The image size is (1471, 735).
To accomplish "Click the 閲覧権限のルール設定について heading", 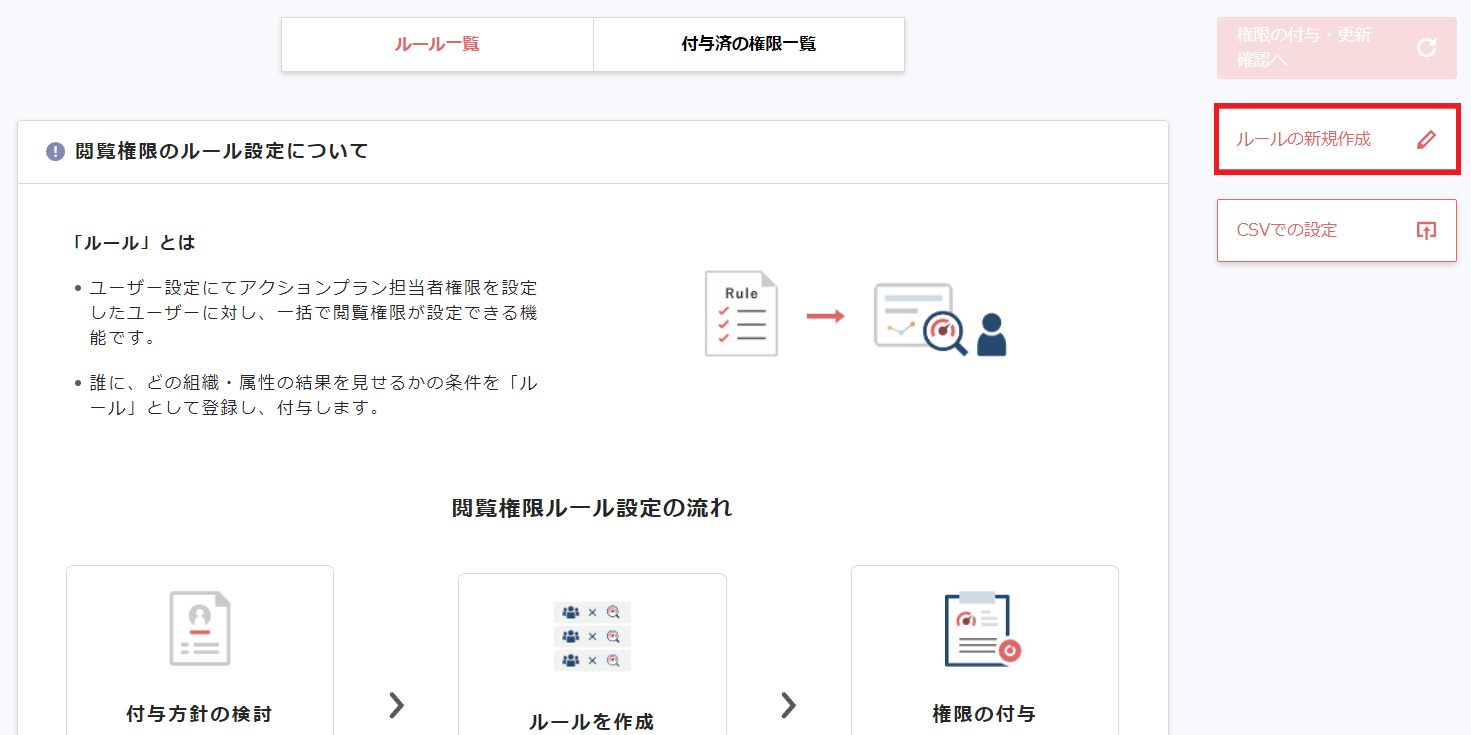I will [x=222, y=152].
